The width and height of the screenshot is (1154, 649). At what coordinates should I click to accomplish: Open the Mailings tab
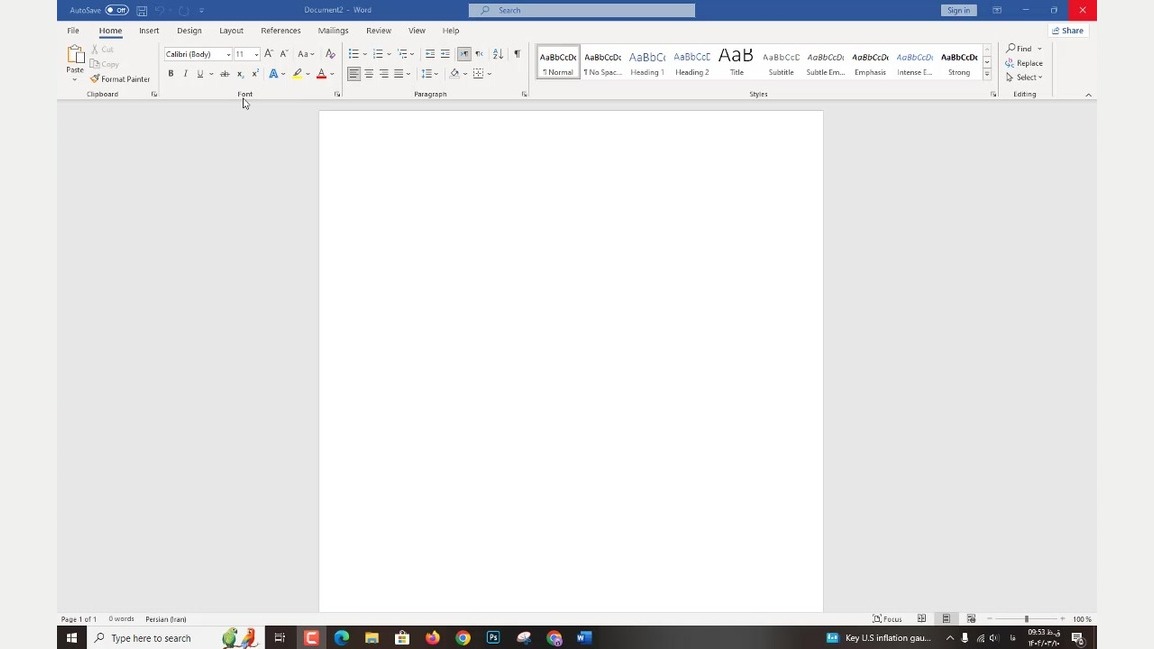click(x=333, y=31)
